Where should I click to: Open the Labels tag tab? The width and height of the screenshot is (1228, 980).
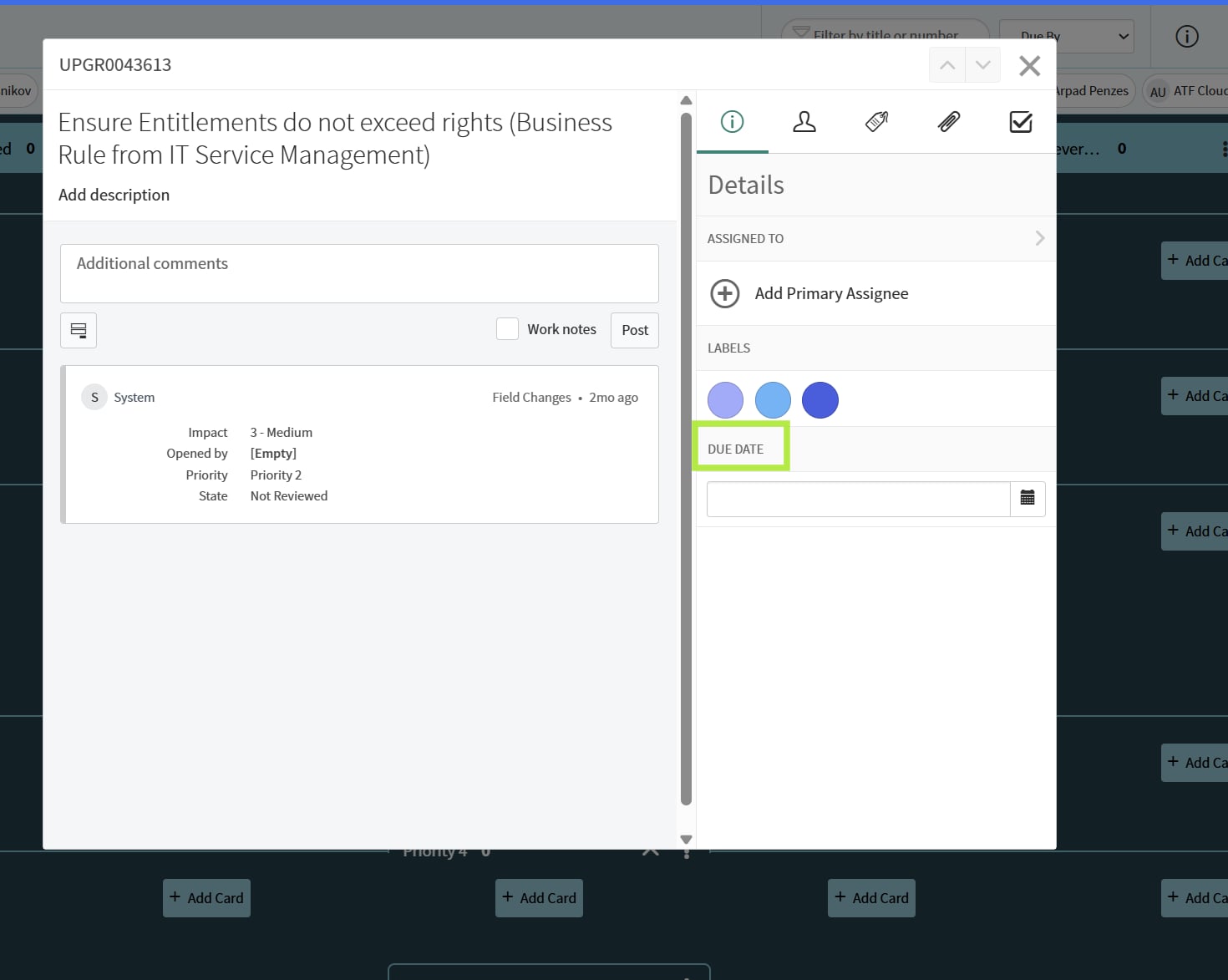click(x=876, y=122)
